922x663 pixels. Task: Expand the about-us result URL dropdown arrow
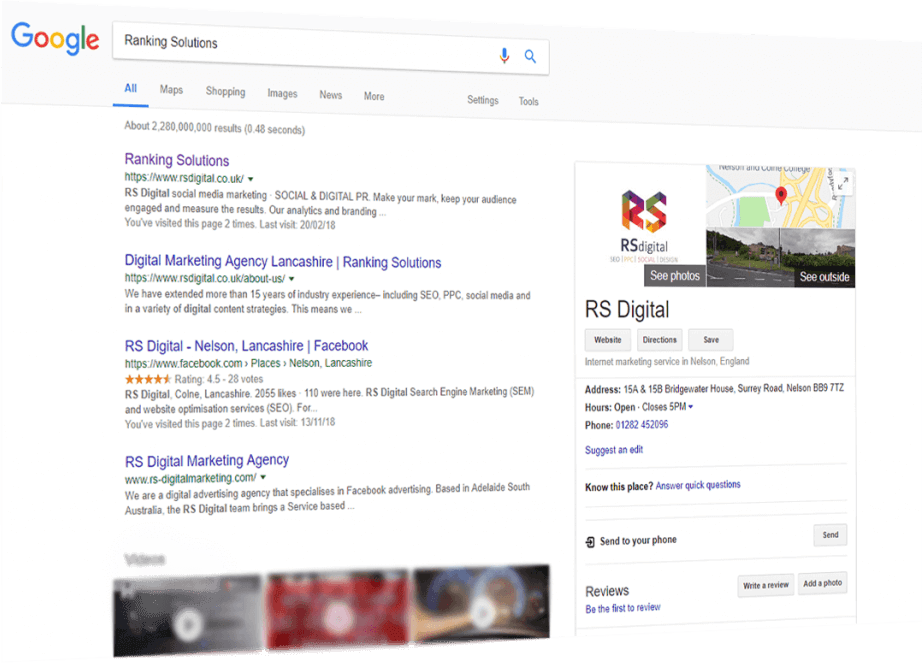point(291,279)
